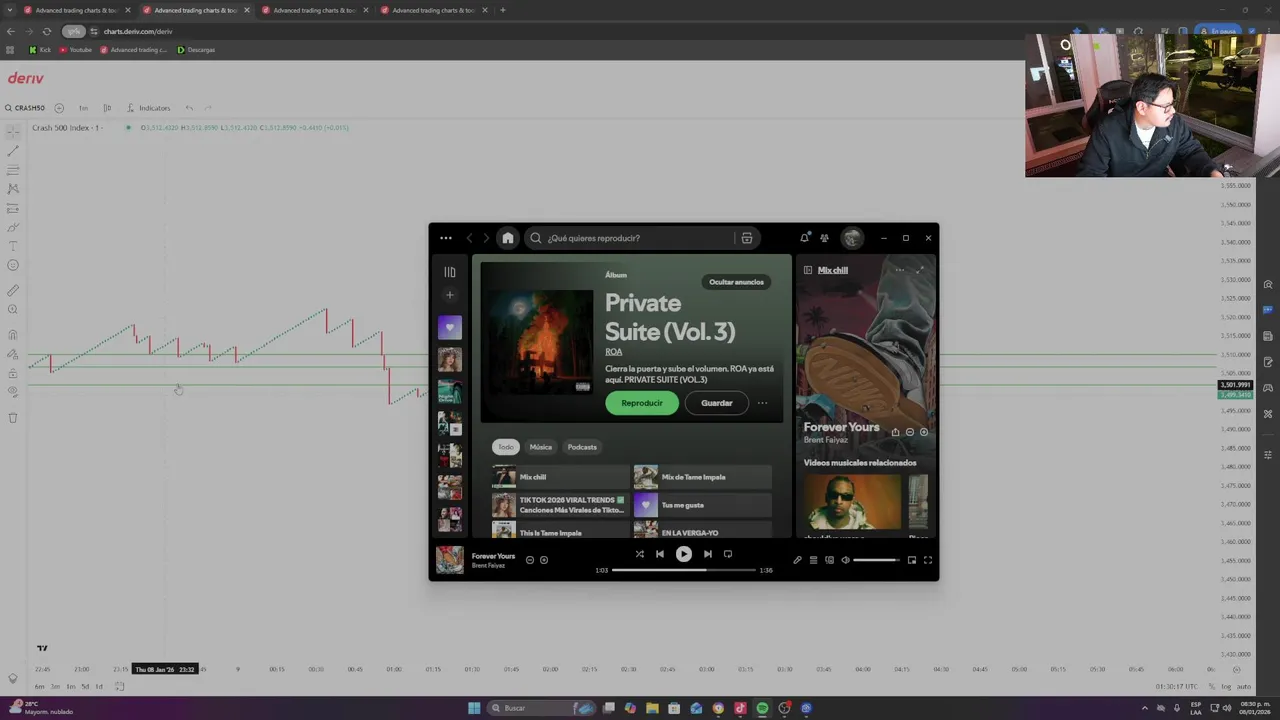The width and height of the screenshot is (1280, 720).
Task: Open Spotify notifications bell
Action: coord(804,238)
